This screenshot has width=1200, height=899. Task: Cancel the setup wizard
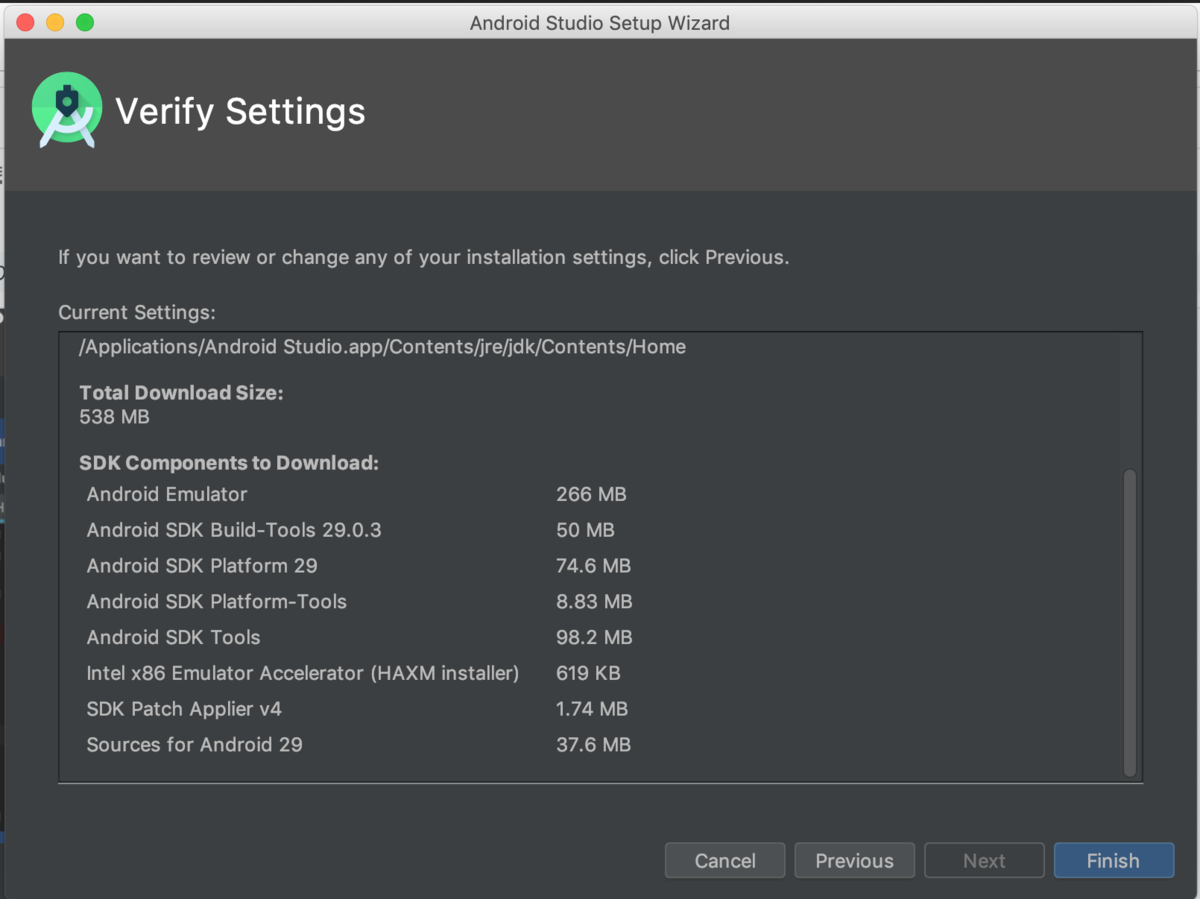(x=725, y=860)
